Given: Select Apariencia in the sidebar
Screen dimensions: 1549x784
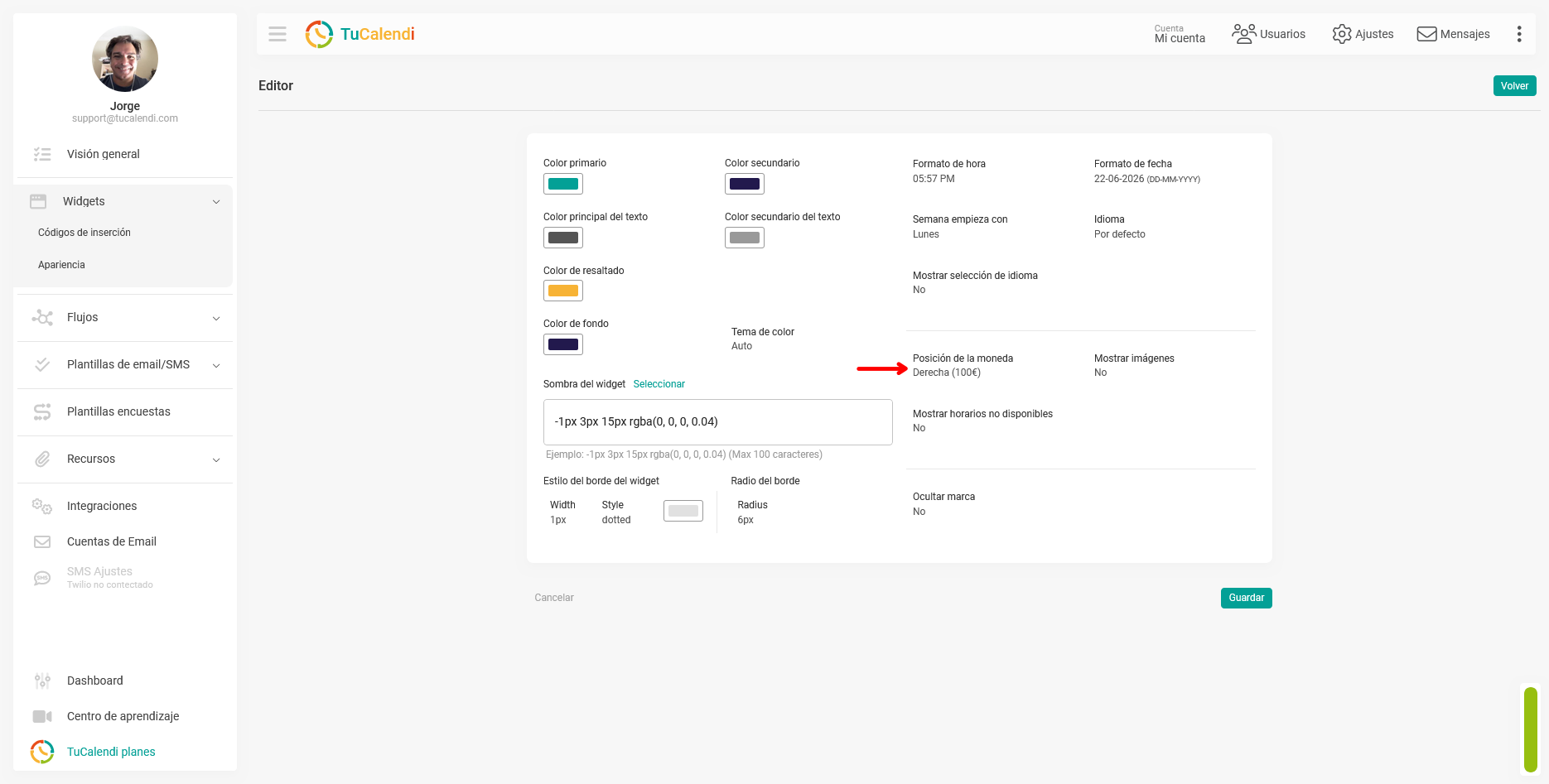Looking at the screenshot, I should pos(61,265).
